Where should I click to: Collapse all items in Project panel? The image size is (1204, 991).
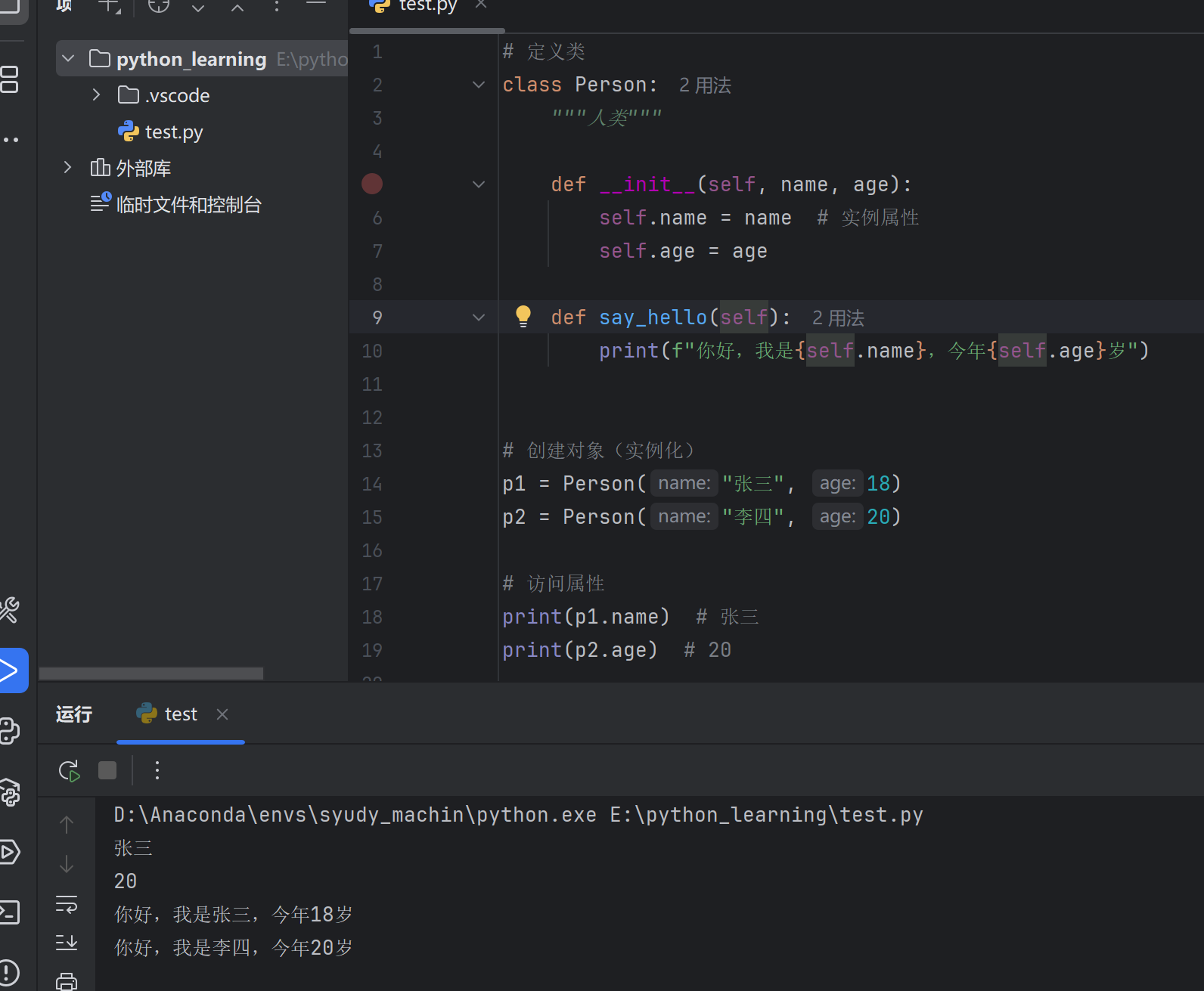click(237, 8)
